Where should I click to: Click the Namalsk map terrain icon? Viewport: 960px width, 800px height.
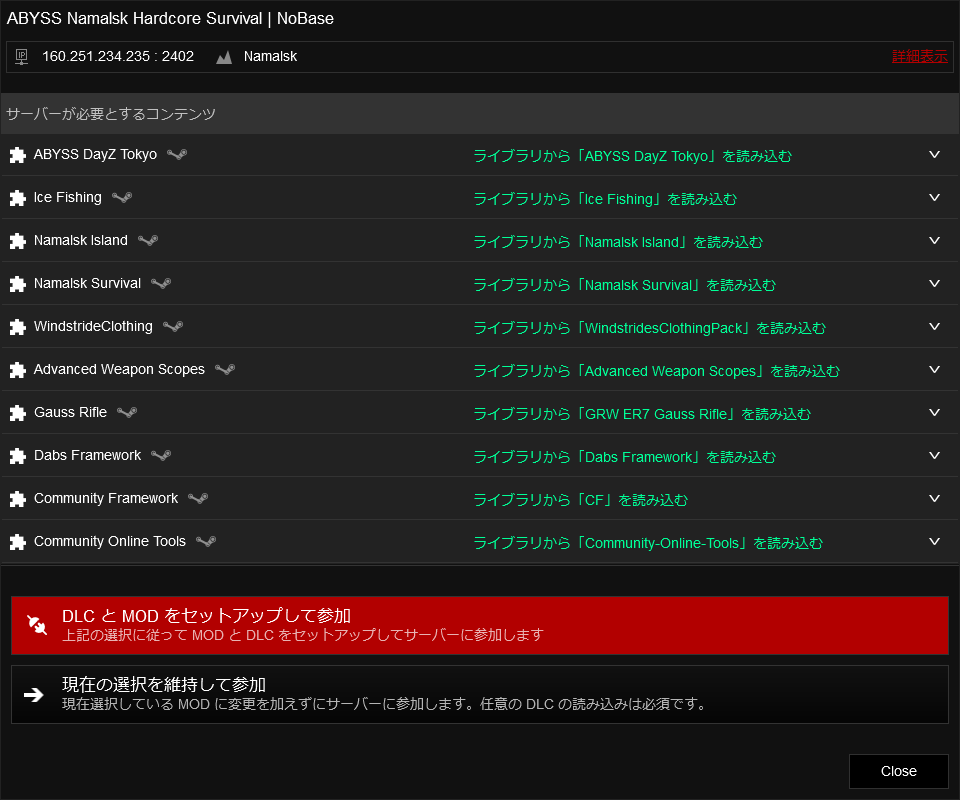tap(223, 57)
